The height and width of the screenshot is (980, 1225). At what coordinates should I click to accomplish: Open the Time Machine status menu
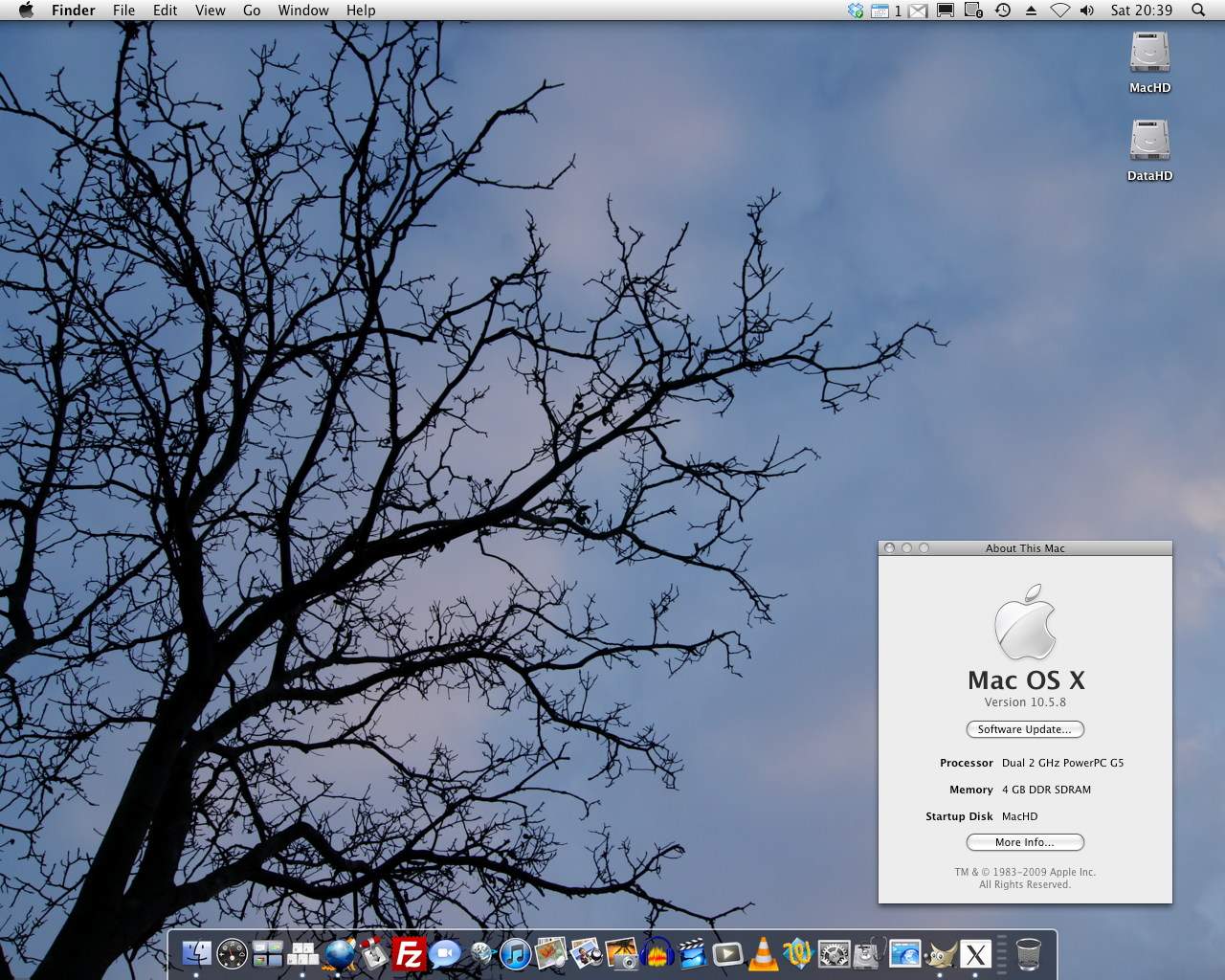pos(1003,11)
